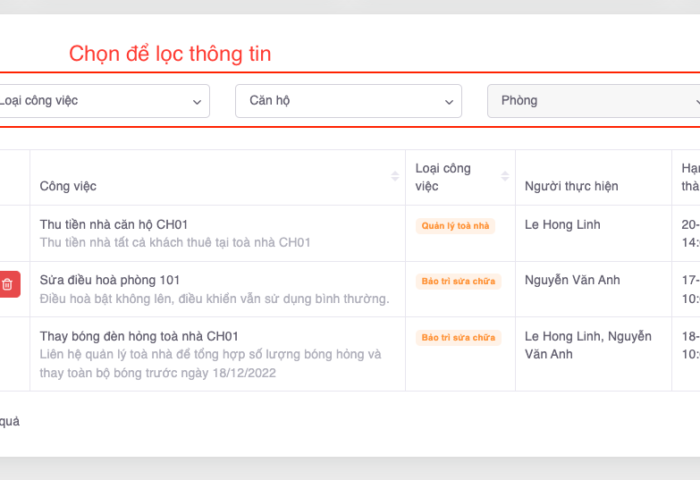The height and width of the screenshot is (480, 700).
Task: Sort table by Công việc column arrows
Action: 395,177
